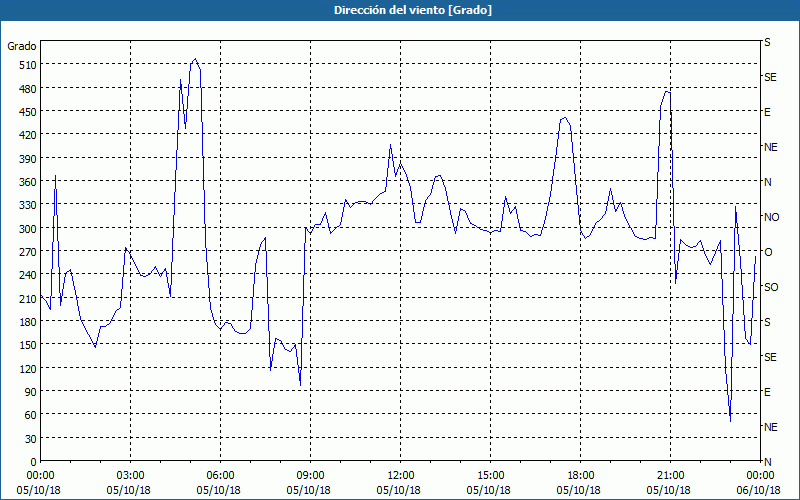
Task: Click the 180 degree axis label
Action: (x=29, y=322)
